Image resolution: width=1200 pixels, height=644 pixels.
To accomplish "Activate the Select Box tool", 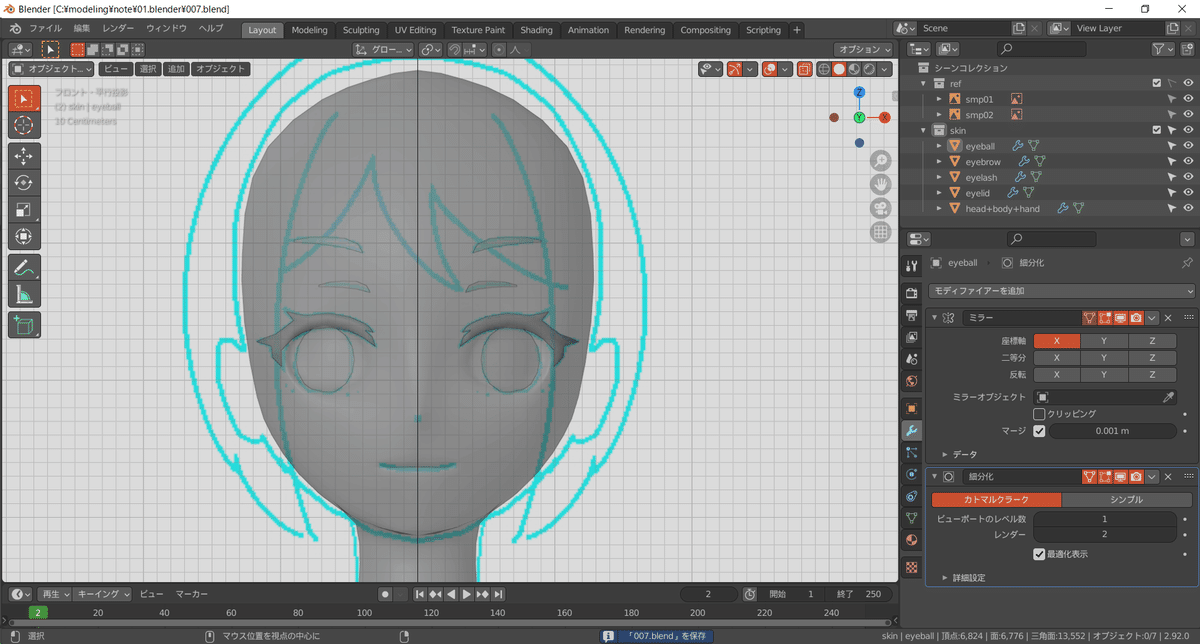I will 25,98.
